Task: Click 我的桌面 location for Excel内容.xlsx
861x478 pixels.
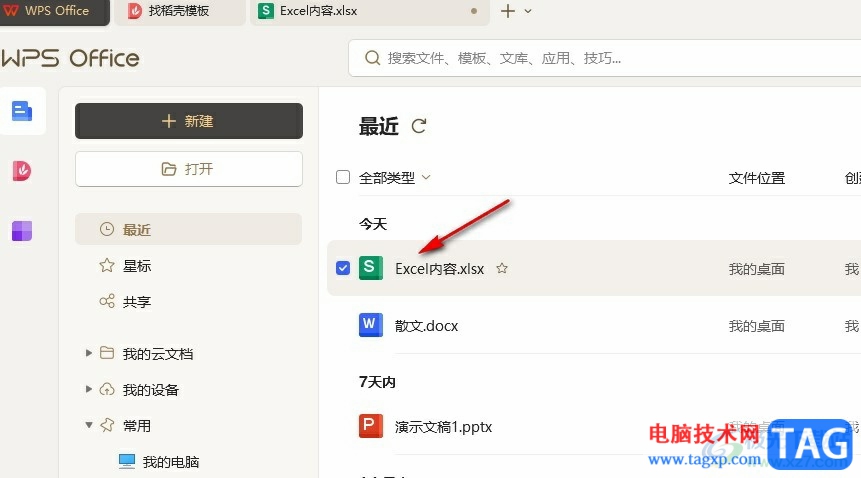Action: point(757,269)
